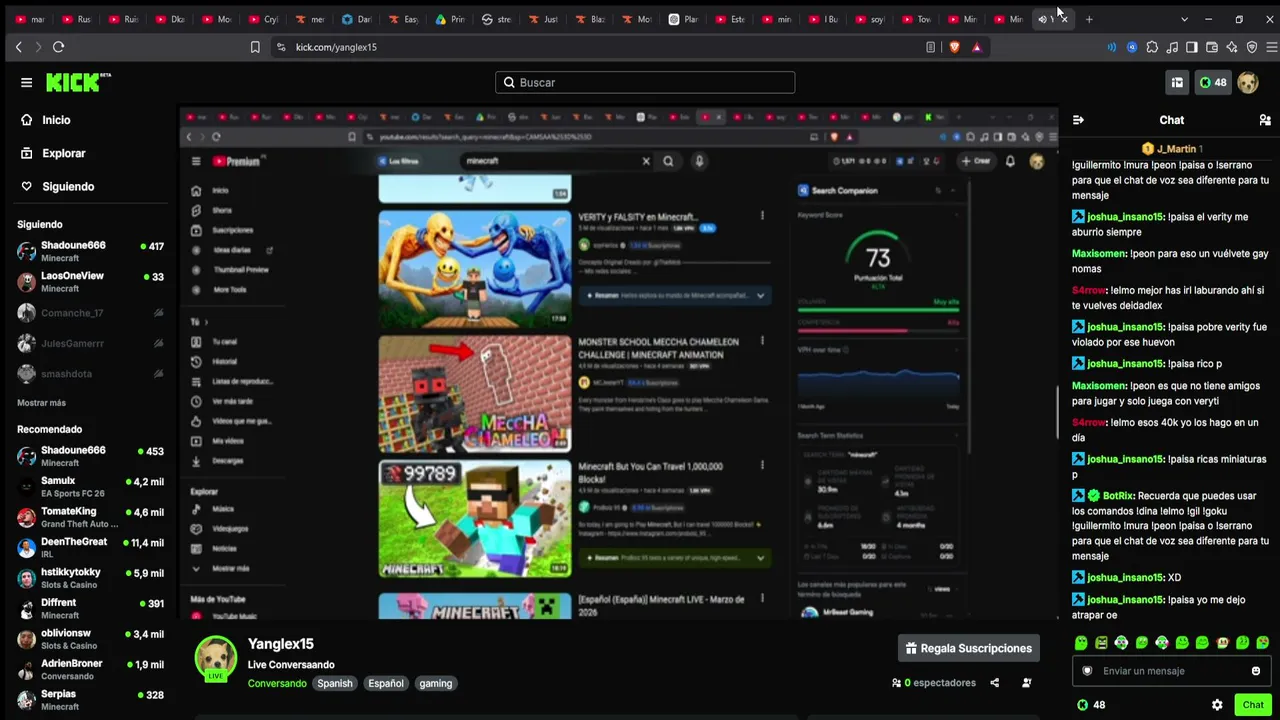Image resolution: width=1280 pixels, height=720 pixels.
Task: Open DeenTheGreat recommended channel
Action: click(90, 548)
